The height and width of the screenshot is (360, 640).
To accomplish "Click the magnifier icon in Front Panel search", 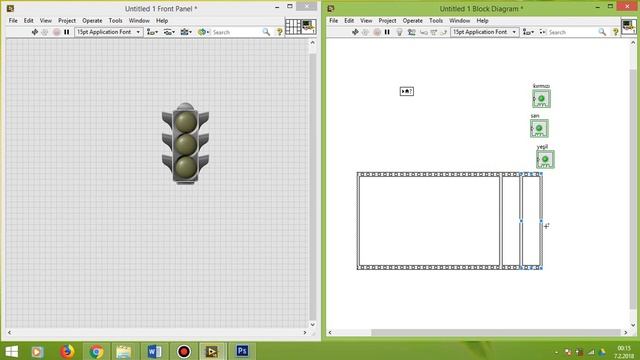I will click(x=266, y=32).
